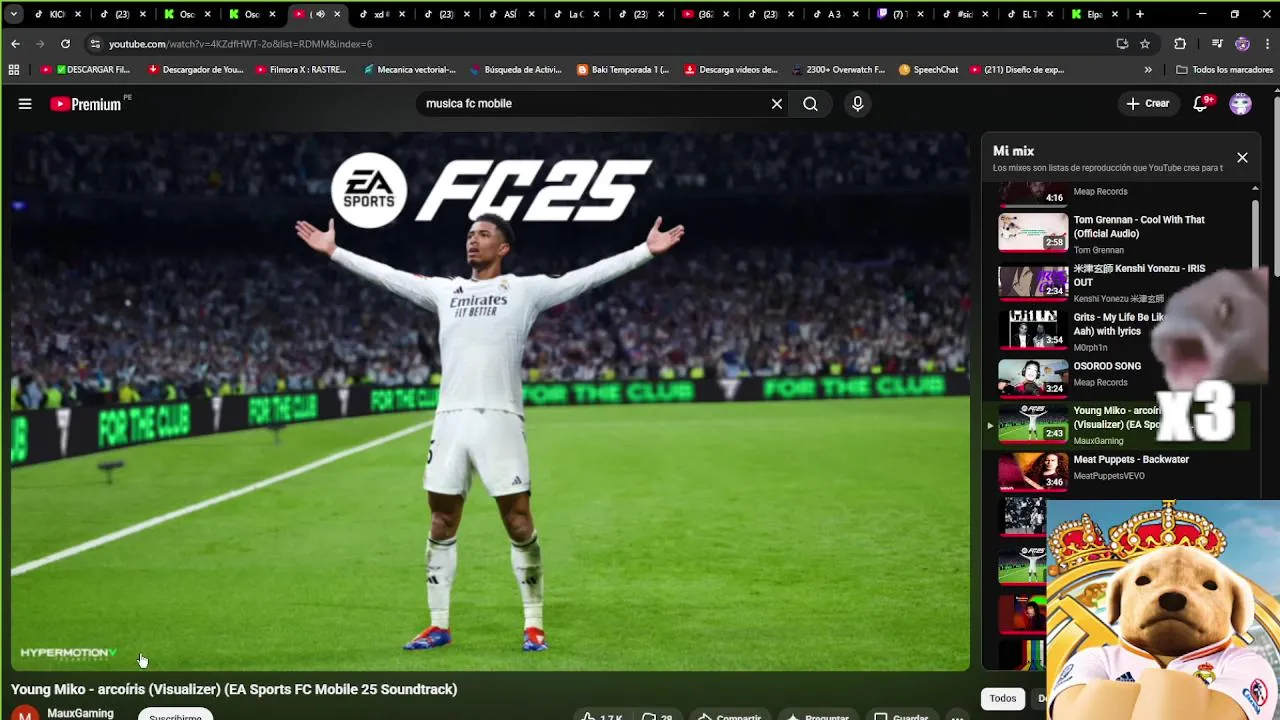Open Descarga videos de... bookmark
Viewport: 1280px width, 720px height.
click(x=731, y=70)
